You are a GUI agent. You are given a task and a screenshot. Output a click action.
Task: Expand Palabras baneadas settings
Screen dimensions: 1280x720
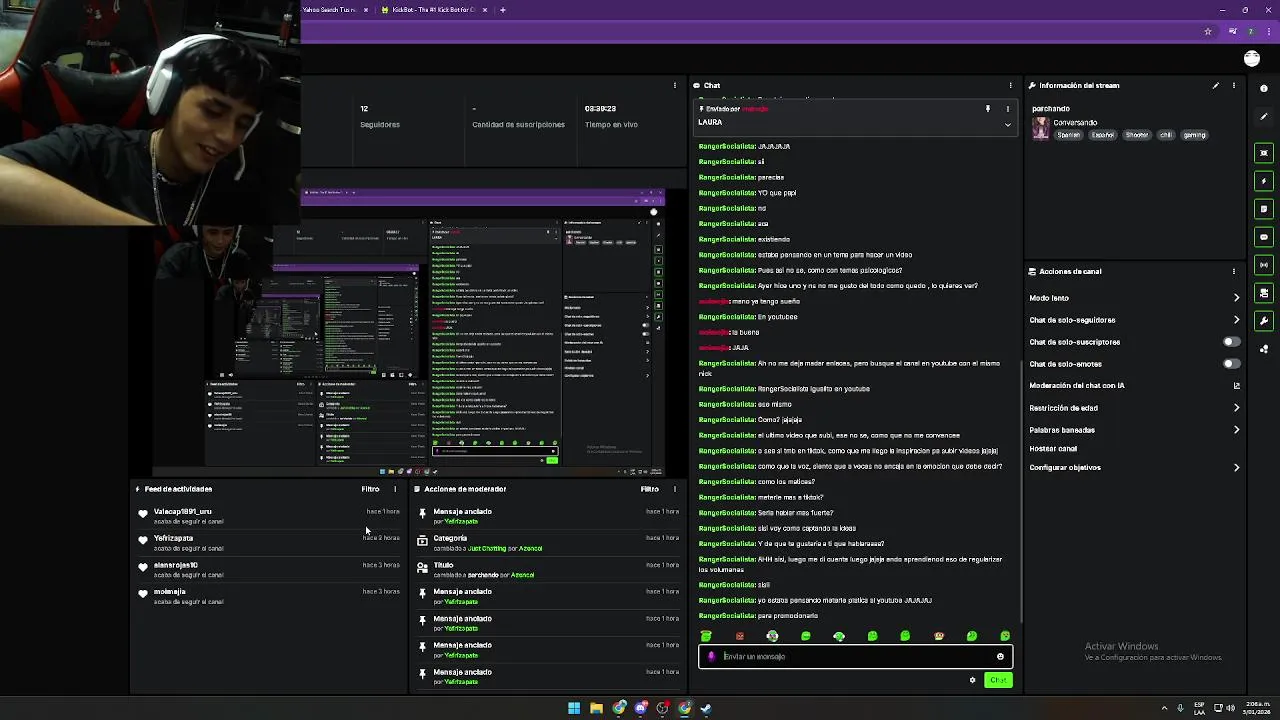pyautogui.click(x=1236, y=430)
